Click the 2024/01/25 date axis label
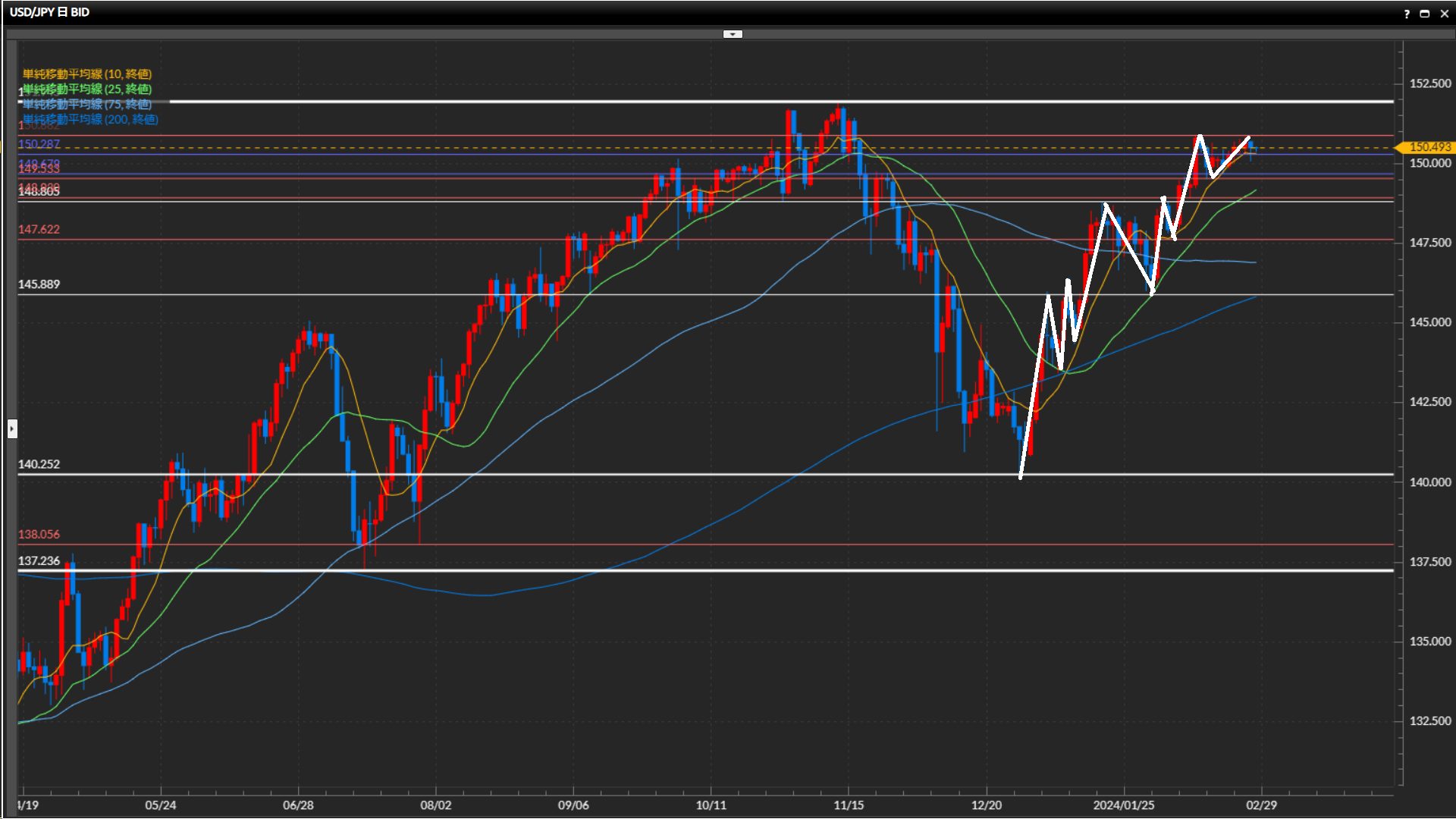1456x819 pixels. 1123,805
